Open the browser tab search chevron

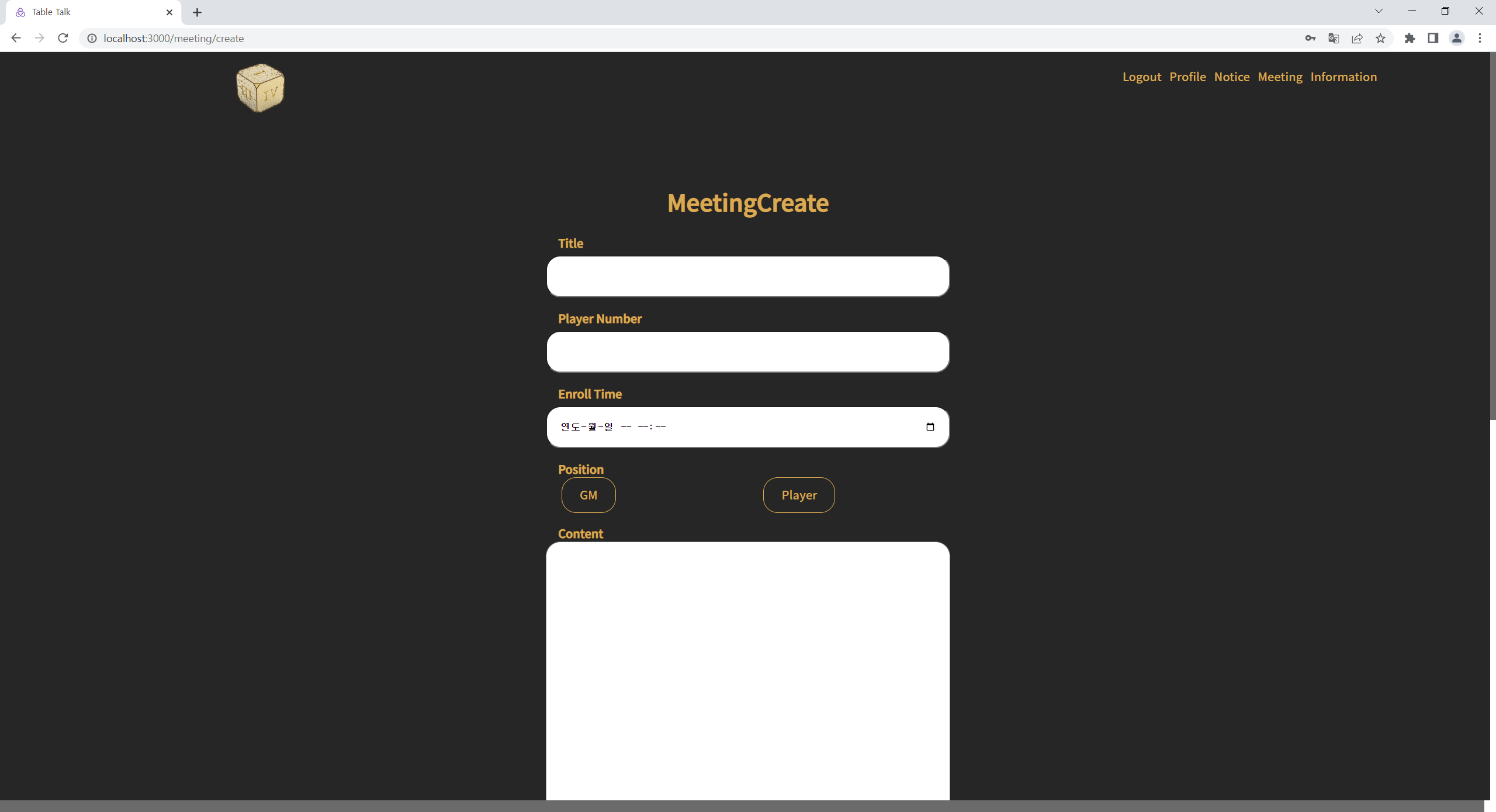pos(1379,11)
